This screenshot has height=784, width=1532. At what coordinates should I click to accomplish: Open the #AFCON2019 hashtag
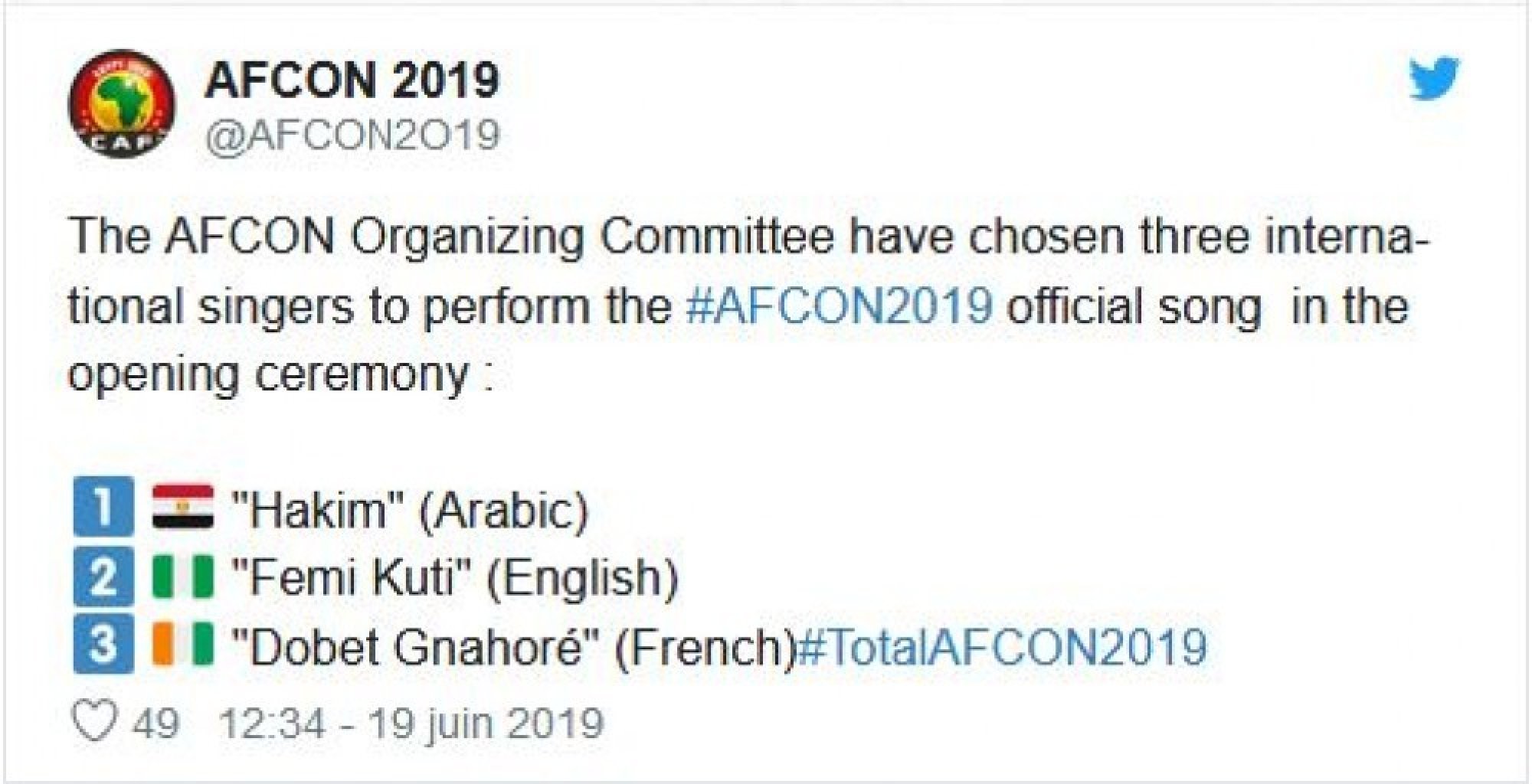click(x=840, y=306)
